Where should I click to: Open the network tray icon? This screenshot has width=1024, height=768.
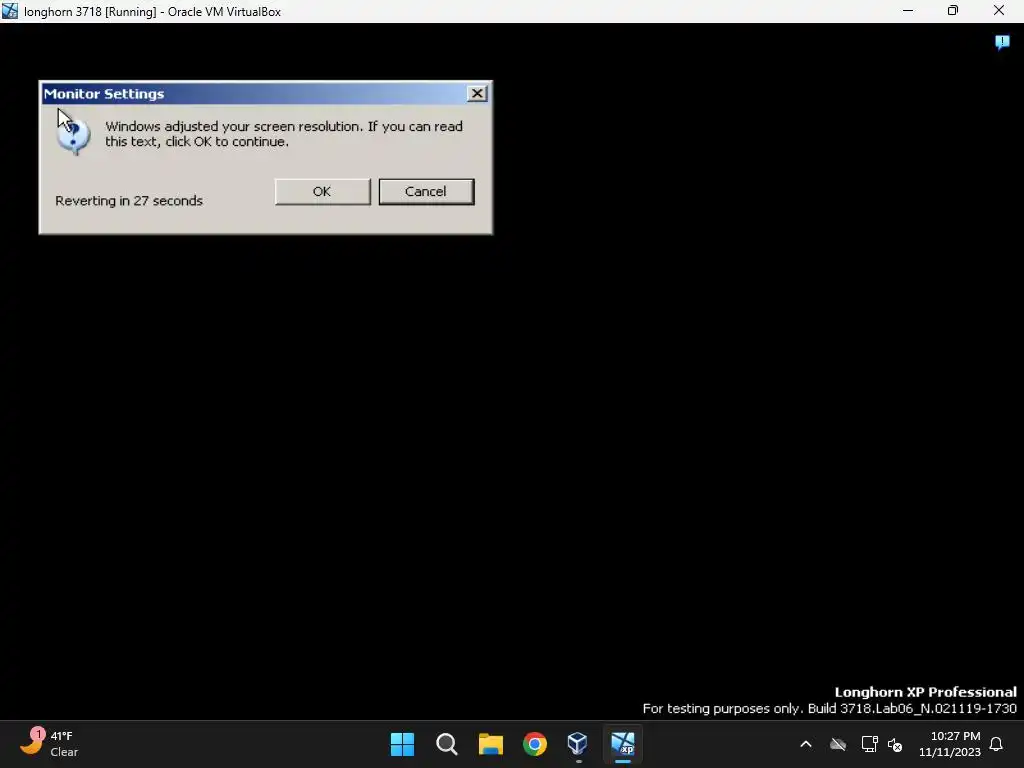point(869,744)
